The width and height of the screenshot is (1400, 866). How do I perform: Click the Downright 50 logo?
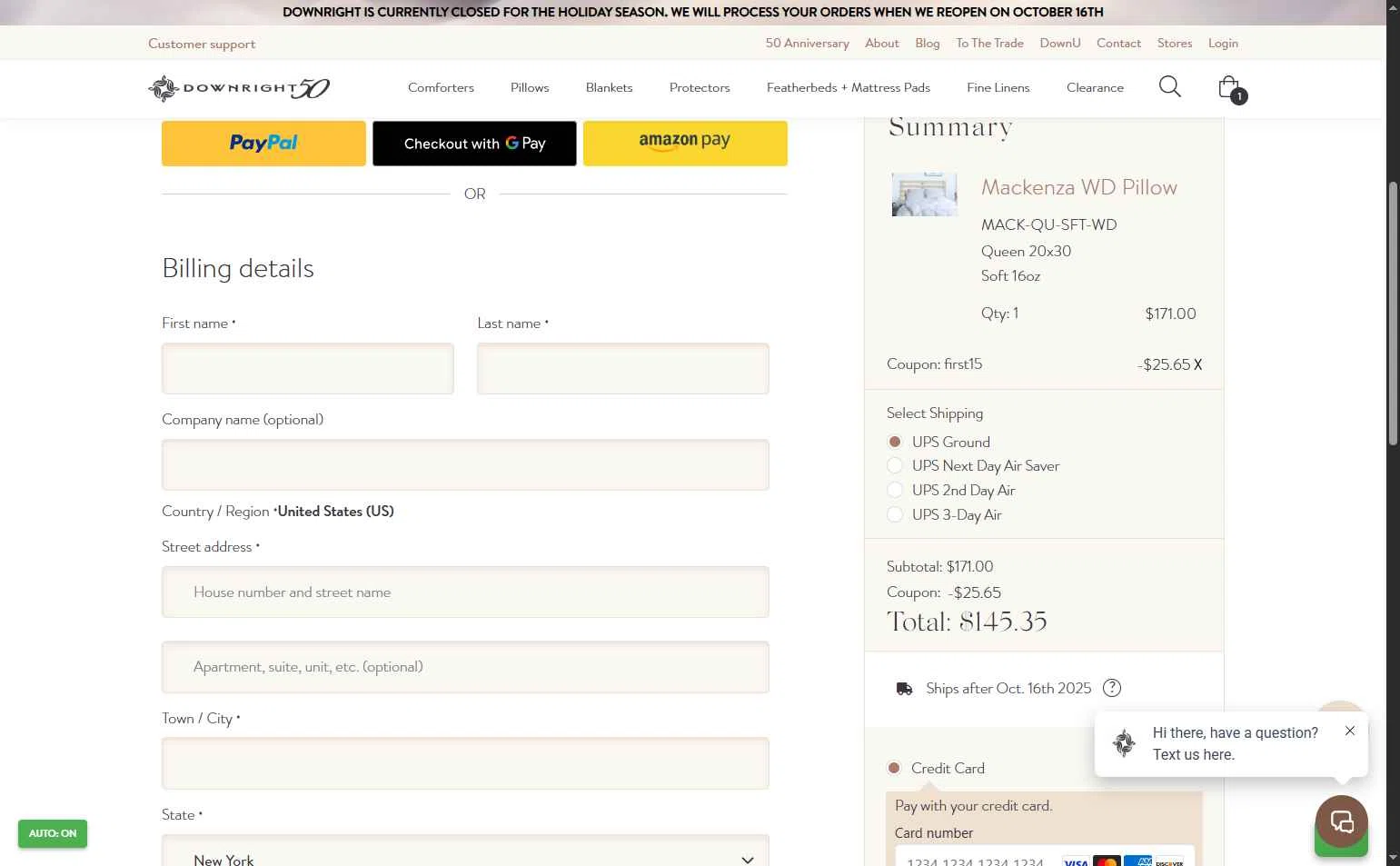click(239, 88)
